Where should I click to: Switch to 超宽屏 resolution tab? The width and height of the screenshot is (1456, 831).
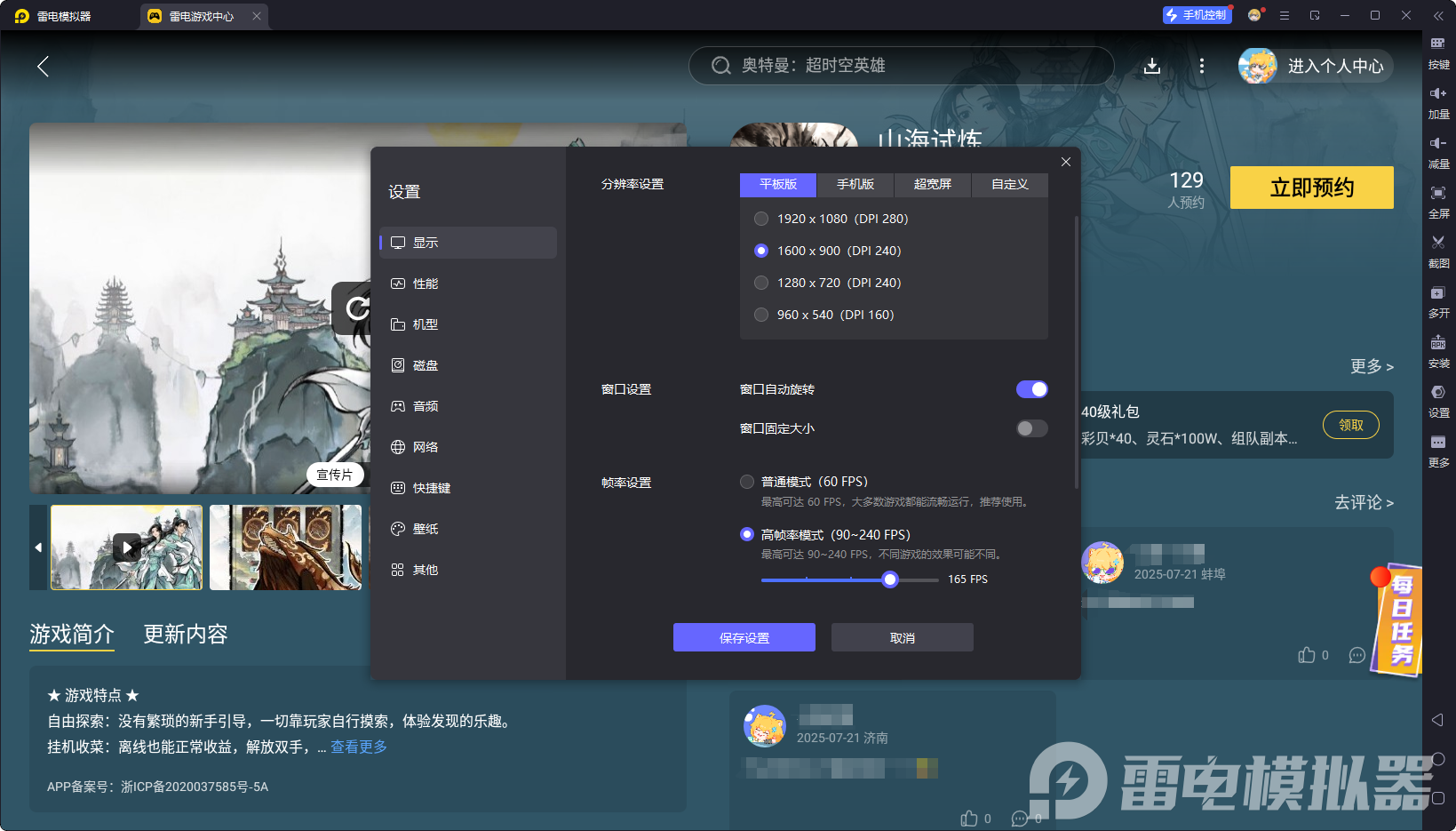933,184
